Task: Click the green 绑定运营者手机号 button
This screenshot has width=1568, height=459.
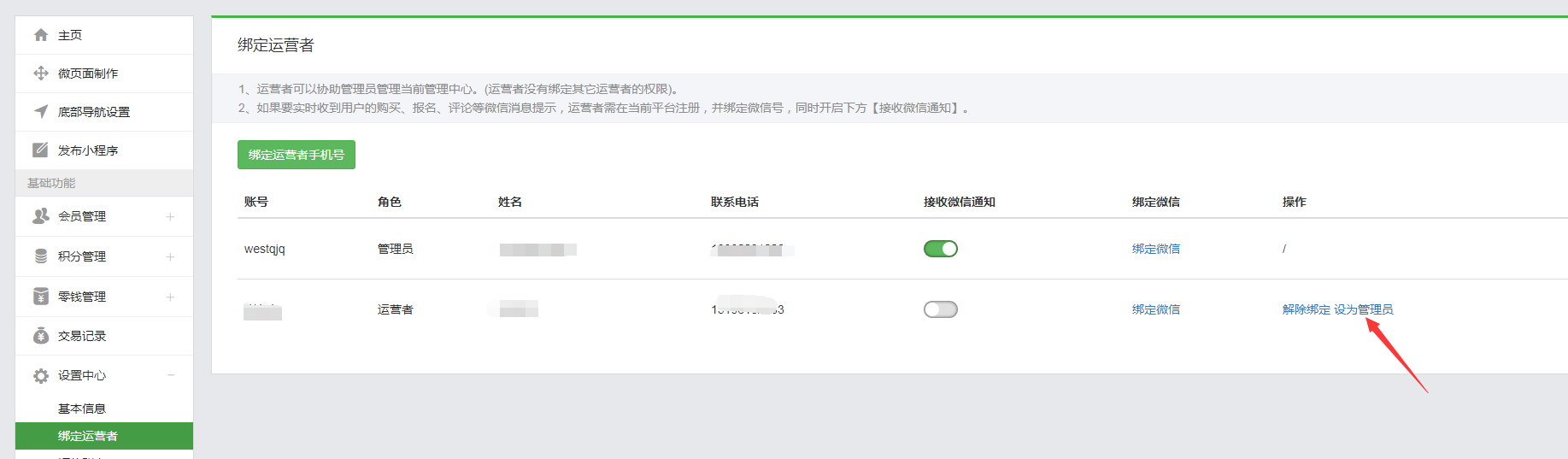Action: (296, 155)
